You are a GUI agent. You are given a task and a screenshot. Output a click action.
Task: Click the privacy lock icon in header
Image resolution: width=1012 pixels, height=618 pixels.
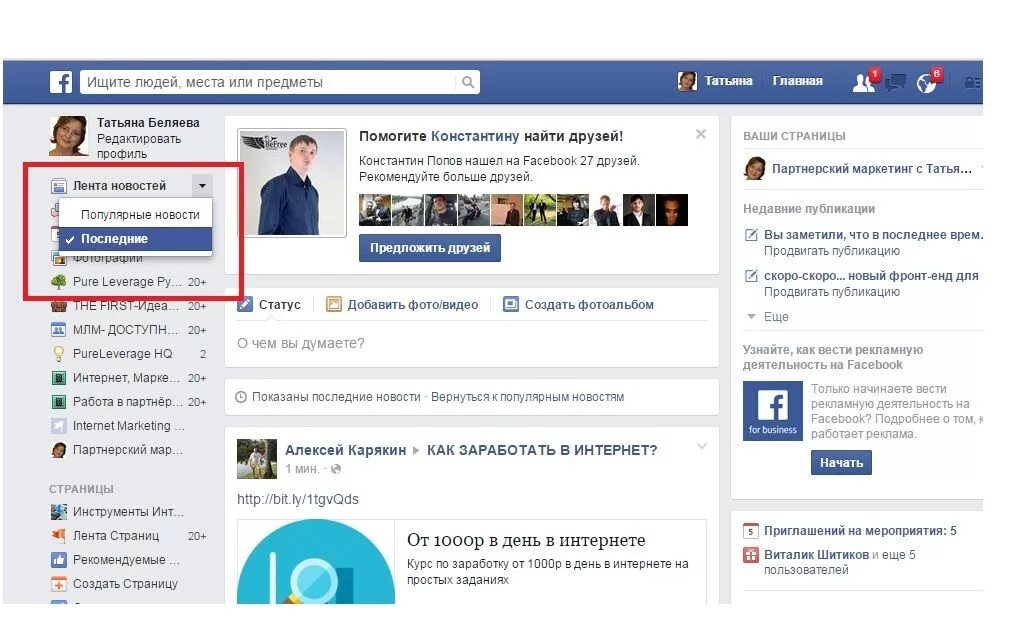(971, 83)
